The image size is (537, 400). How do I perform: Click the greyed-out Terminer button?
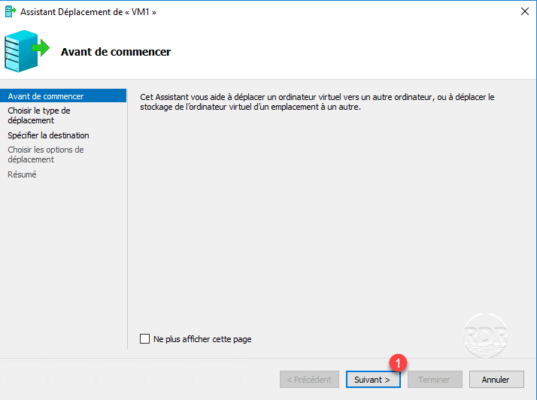point(435,379)
